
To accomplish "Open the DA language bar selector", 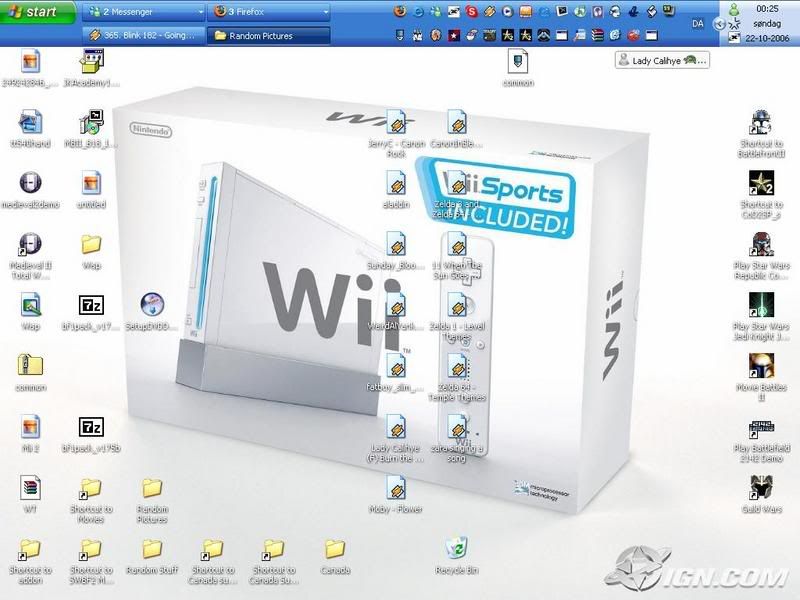I will coord(697,23).
